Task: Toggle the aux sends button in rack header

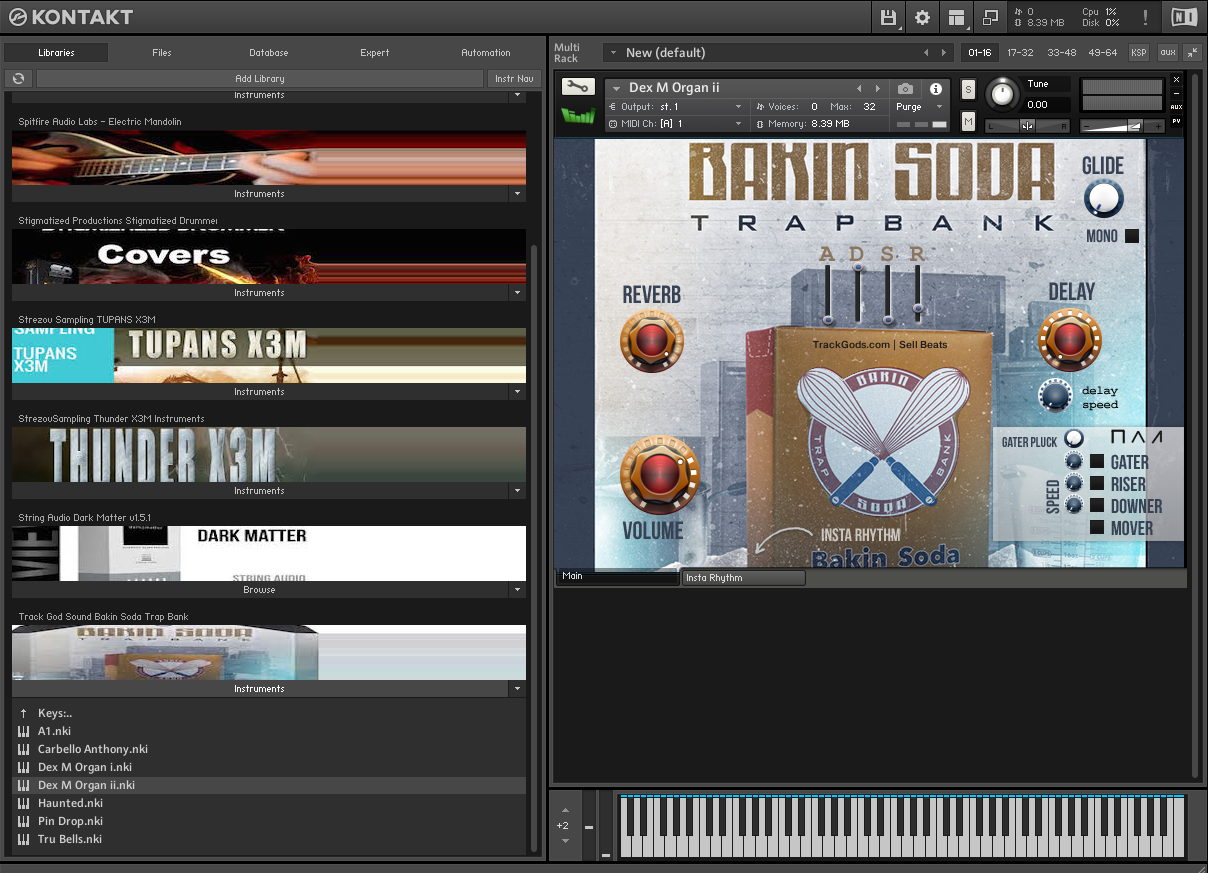Action: [1167, 53]
